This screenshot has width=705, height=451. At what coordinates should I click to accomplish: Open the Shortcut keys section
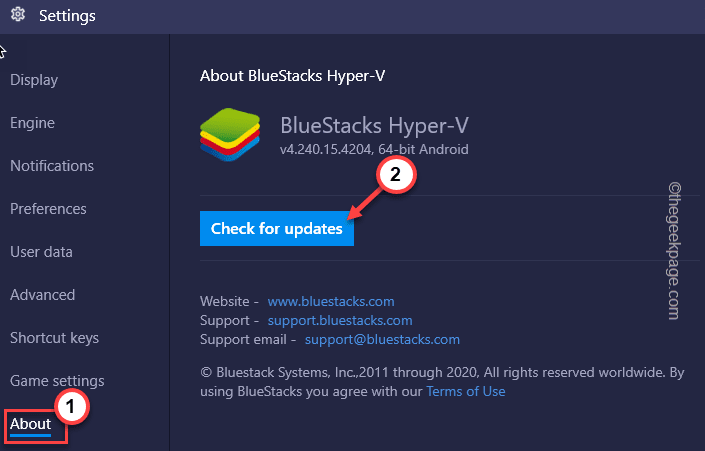(54, 338)
